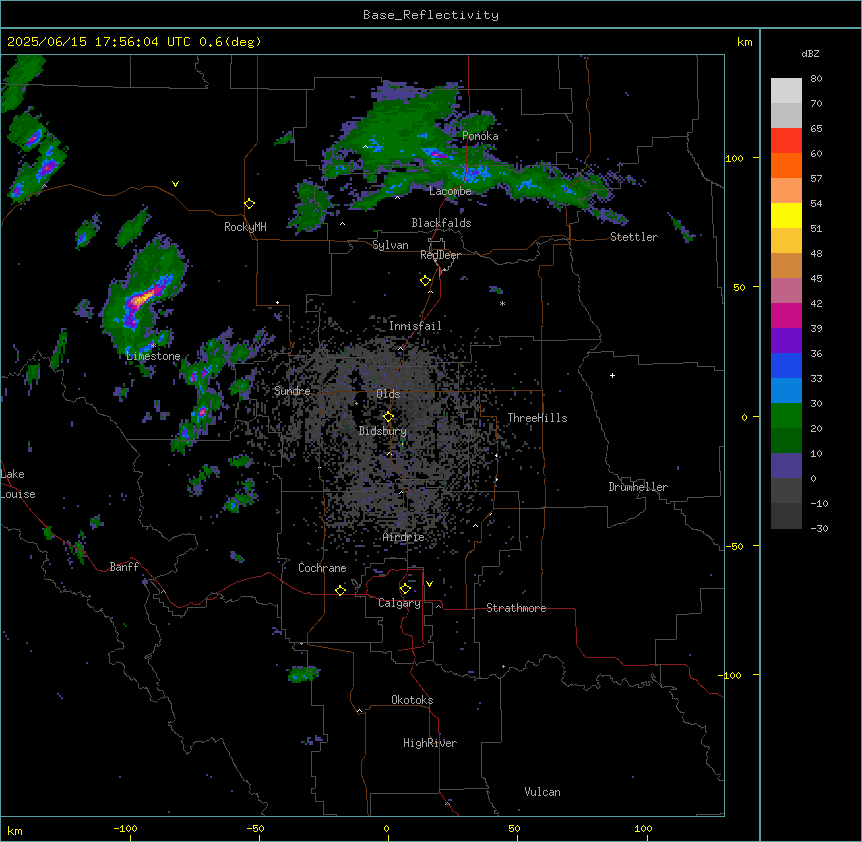Click the Lacombe city label
This screenshot has height=842, width=862.
pyautogui.click(x=450, y=191)
